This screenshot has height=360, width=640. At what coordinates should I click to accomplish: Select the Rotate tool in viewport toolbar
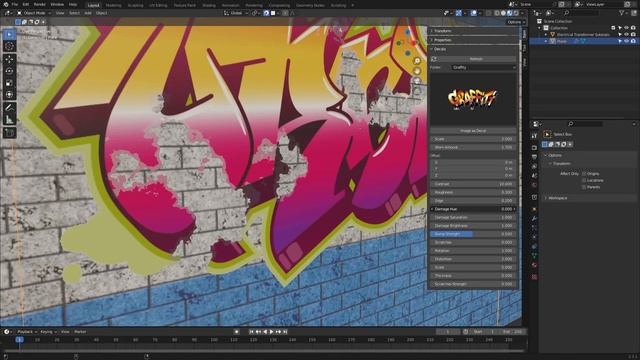pos(9,71)
